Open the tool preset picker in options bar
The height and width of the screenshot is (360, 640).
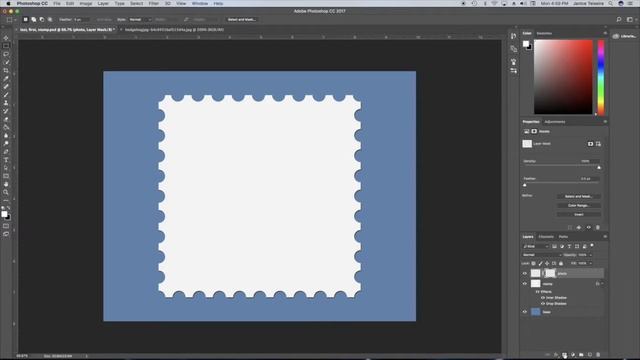11,20
